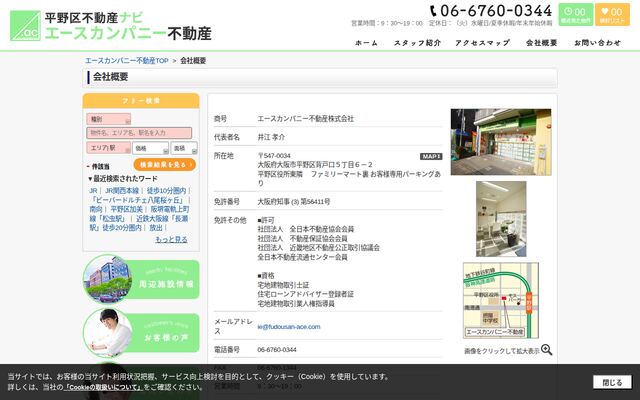Open the 価格 dropdown
Screen dimensions: 640x400
pyautogui.click(x=150, y=148)
